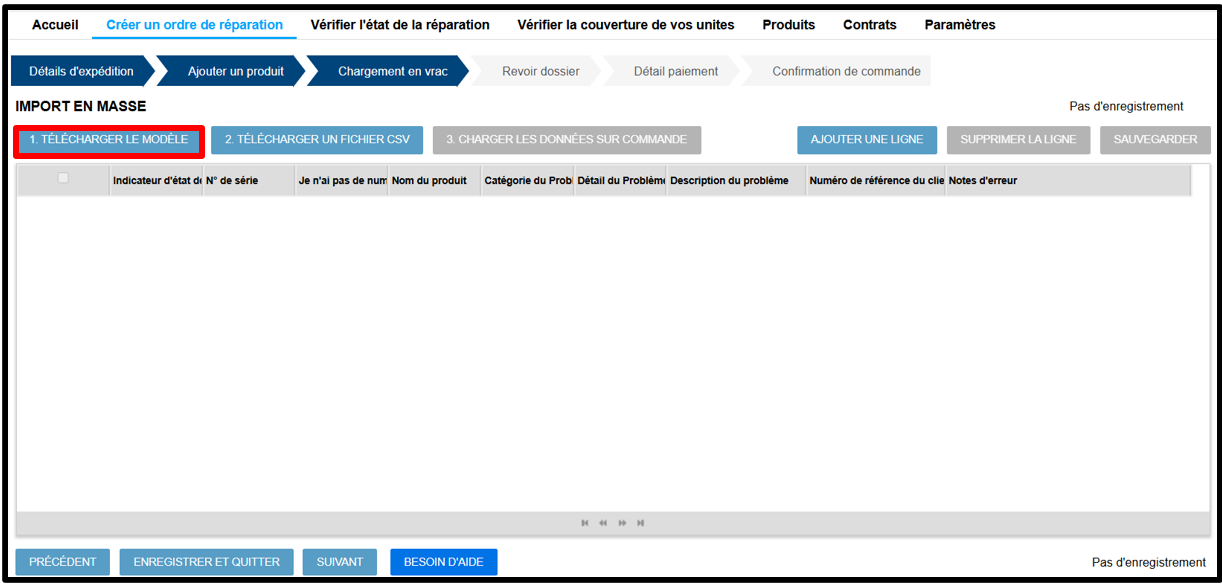1222x588 pixels.
Task: Click the Détail du Problème column header
Action: coord(620,180)
